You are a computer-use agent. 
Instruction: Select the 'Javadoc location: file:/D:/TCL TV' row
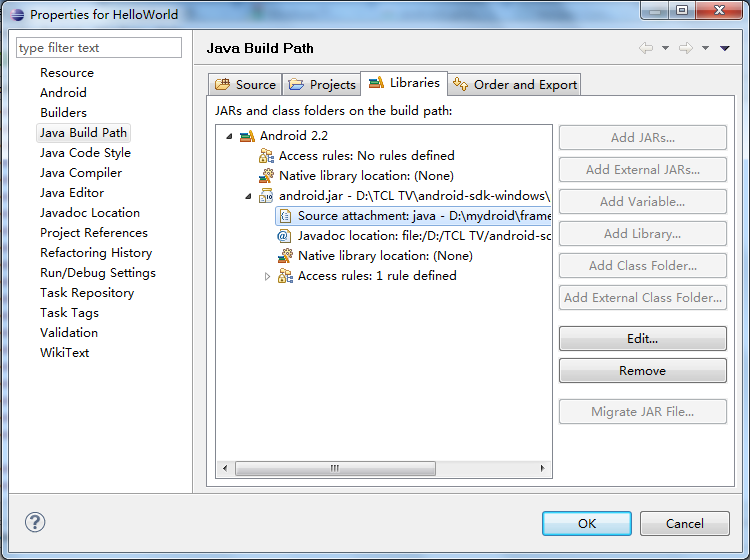[414, 236]
